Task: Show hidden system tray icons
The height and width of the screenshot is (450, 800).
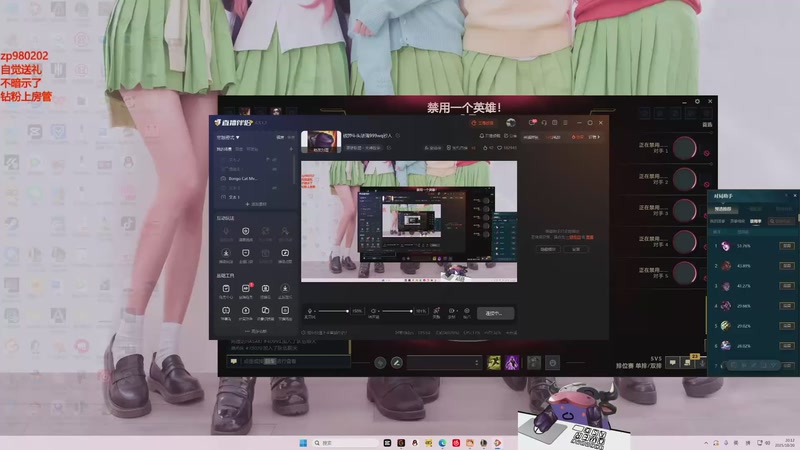Action: click(706, 443)
